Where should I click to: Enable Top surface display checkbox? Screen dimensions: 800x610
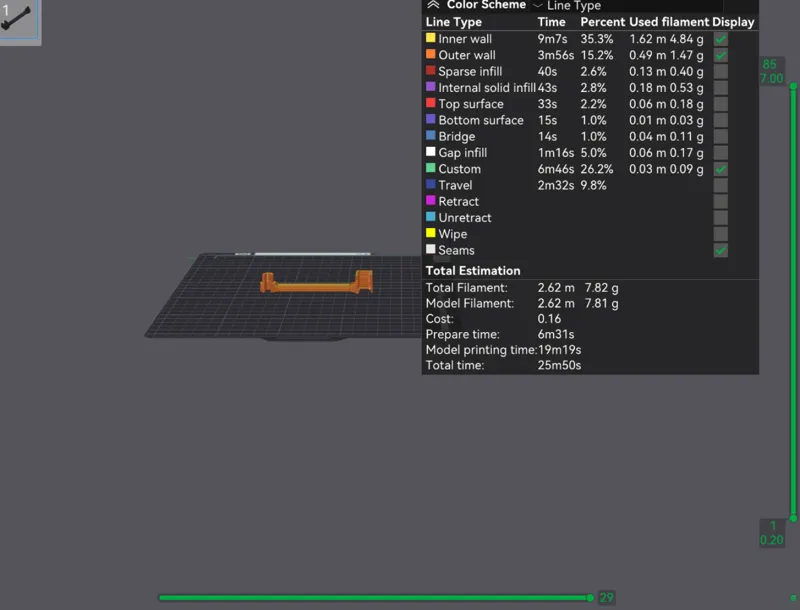pyautogui.click(x=720, y=104)
